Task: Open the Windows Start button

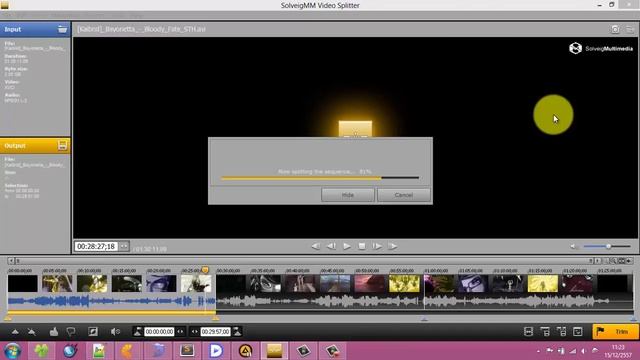Action: tap(12, 351)
